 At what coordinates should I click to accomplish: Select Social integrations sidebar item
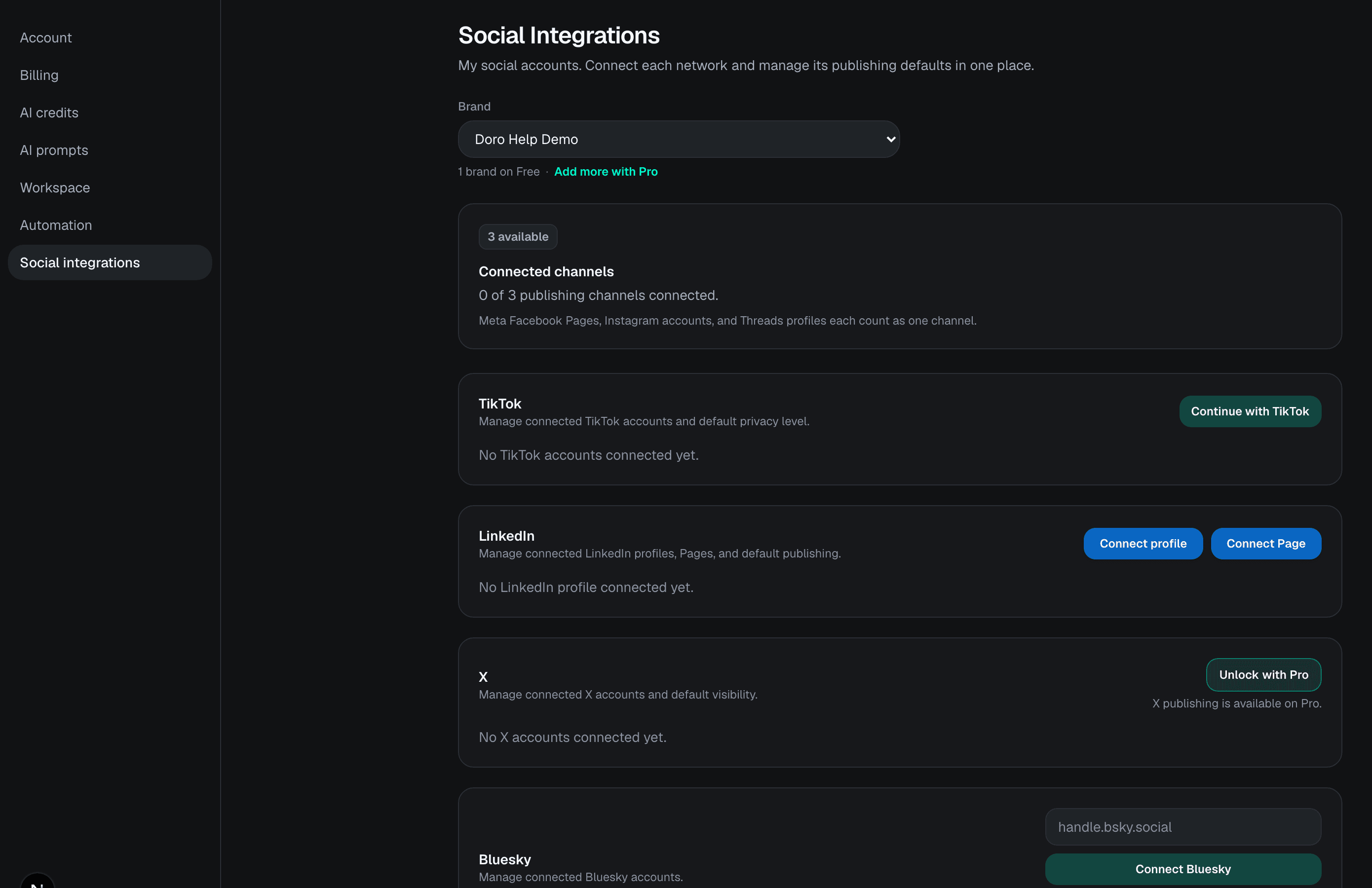[110, 262]
